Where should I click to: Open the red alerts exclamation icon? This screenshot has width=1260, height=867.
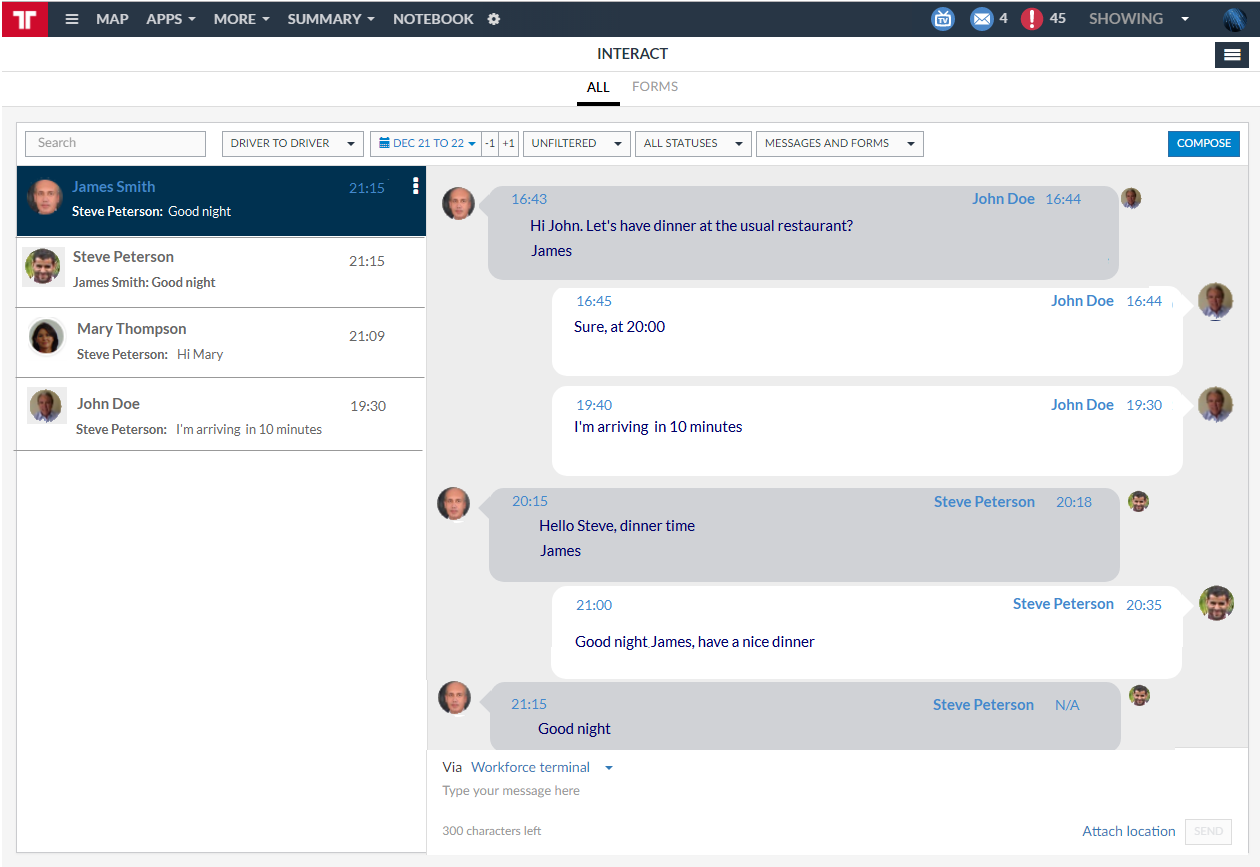click(1032, 19)
